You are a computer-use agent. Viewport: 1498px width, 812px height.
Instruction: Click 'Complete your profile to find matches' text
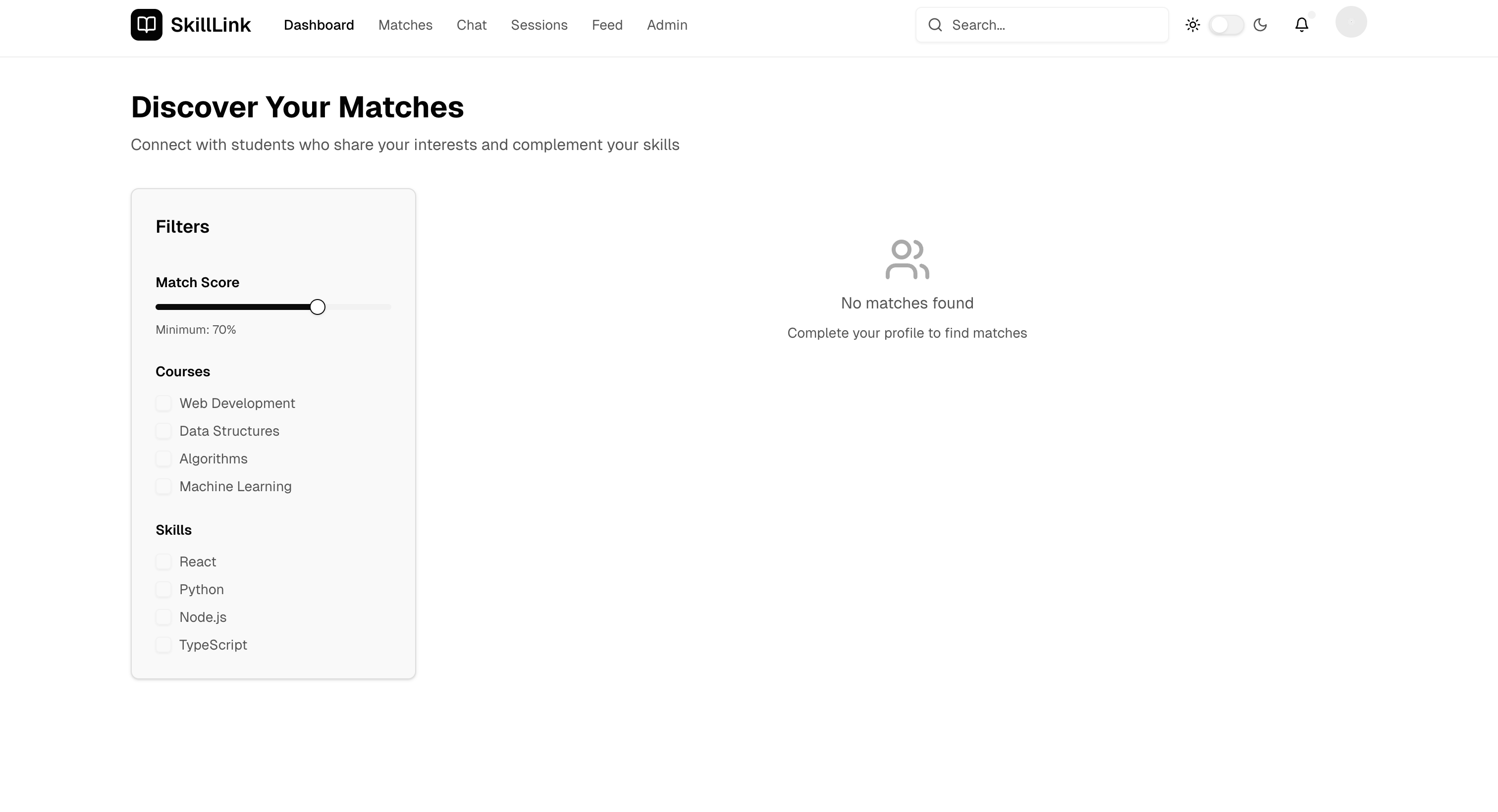907,333
